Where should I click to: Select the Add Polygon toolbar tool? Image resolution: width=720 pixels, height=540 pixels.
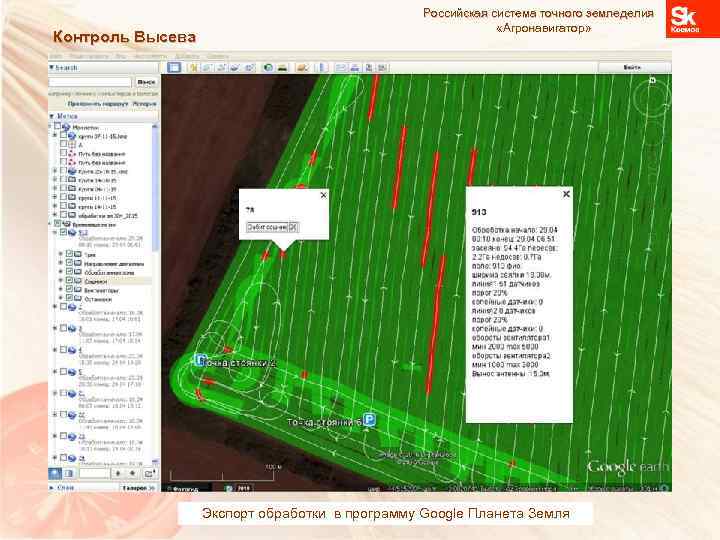(x=207, y=68)
